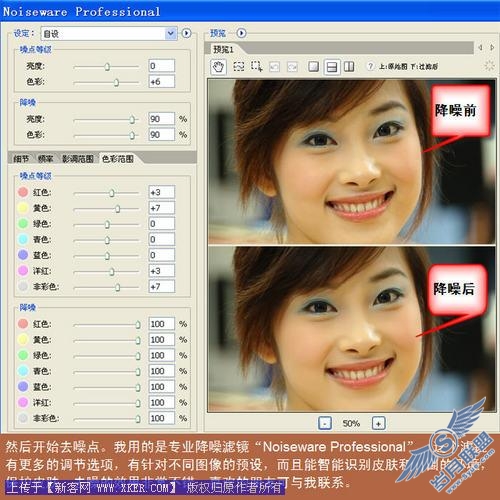
Task: Click the yellow swatch in 噪点等级
Action: [x=23, y=208]
